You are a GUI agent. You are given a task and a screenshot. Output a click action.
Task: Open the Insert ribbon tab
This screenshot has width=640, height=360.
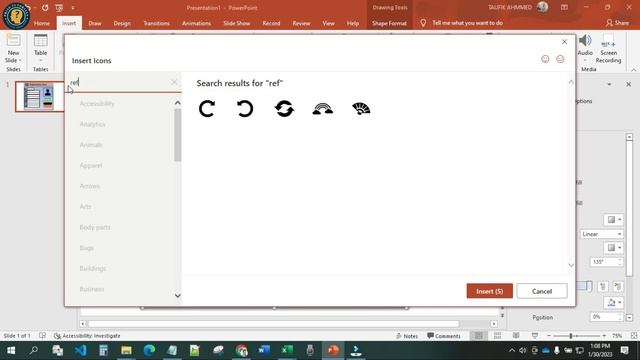pyautogui.click(x=69, y=23)
